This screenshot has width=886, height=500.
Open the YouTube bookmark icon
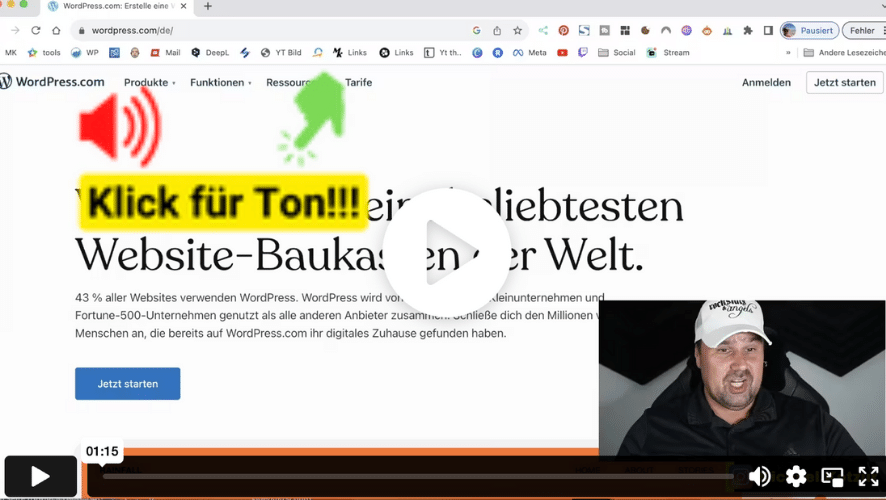point(562,53)
